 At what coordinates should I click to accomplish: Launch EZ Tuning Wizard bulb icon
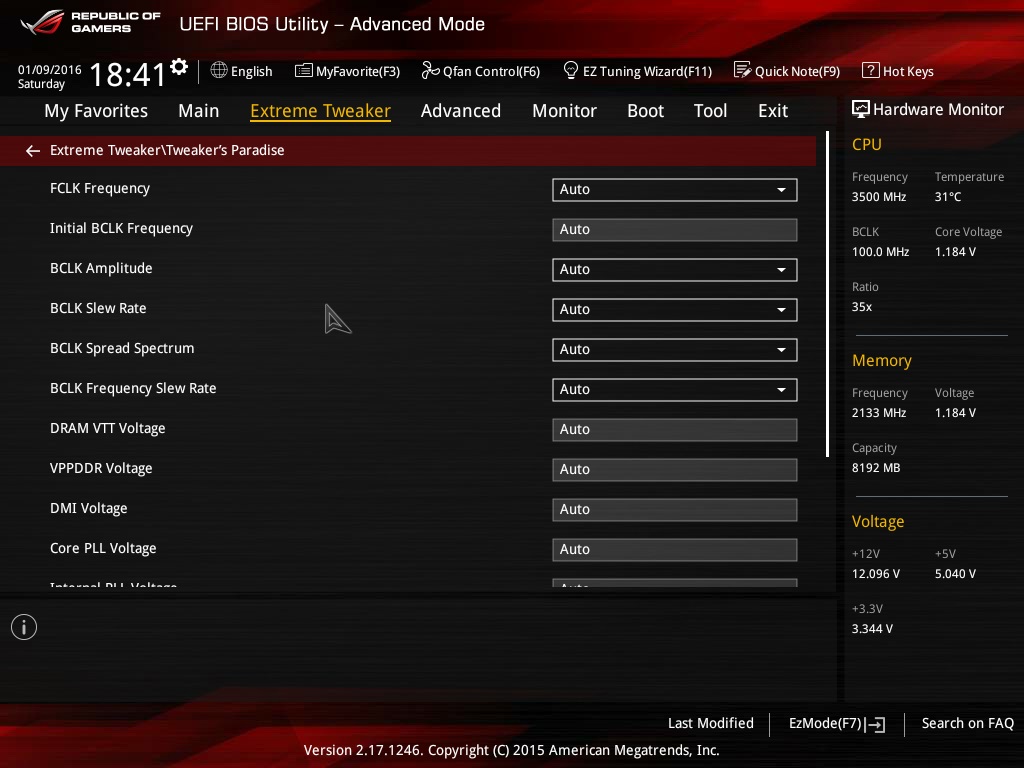click(571, 70)
